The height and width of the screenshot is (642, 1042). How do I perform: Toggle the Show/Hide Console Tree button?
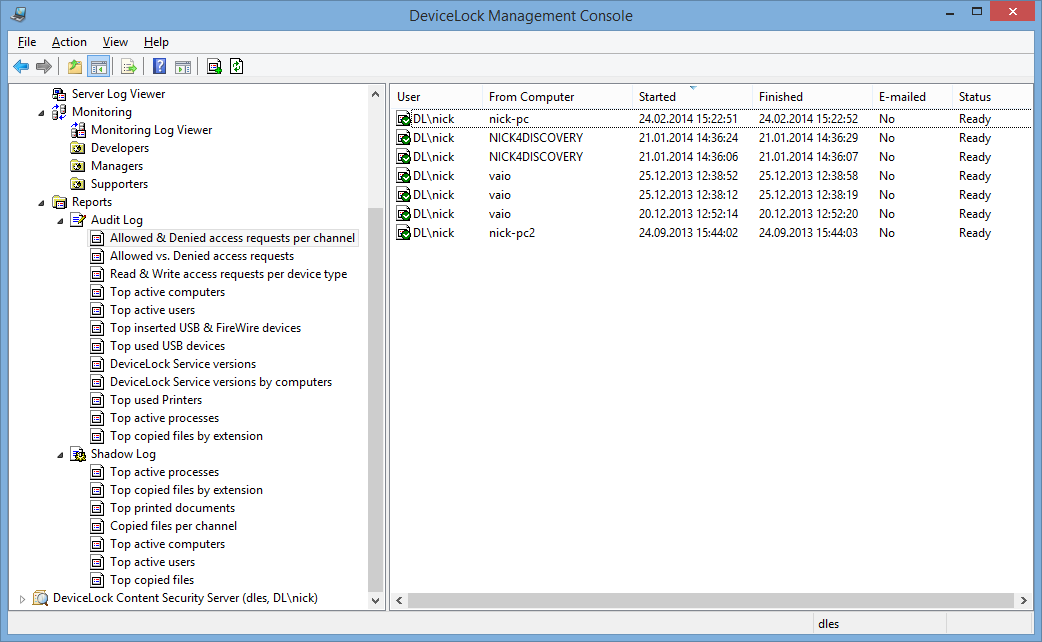[98, 66]
